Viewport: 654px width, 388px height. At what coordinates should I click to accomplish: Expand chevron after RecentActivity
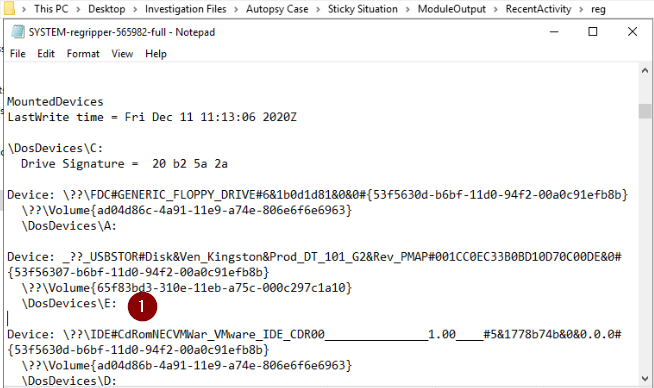point(581,9)
